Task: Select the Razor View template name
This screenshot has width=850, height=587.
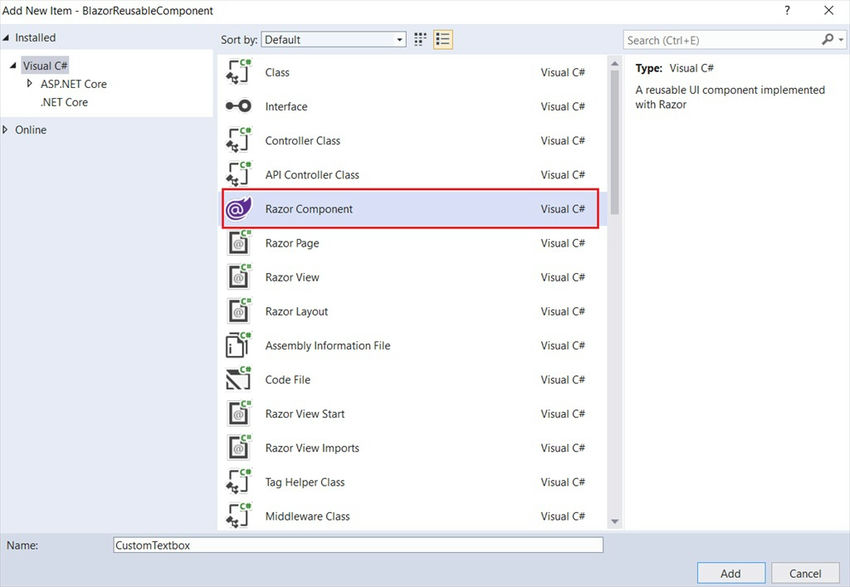Action: [292, 277]
